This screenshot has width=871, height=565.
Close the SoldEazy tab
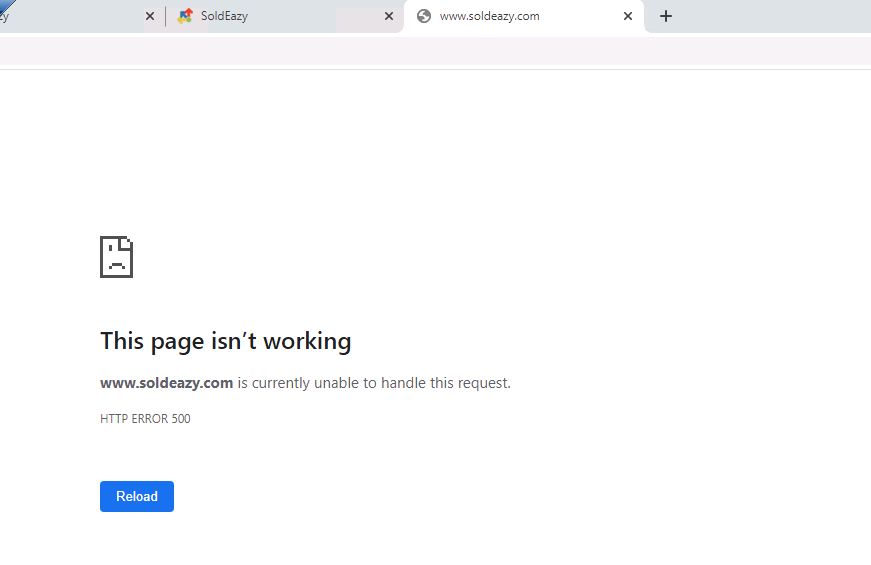[389, 16]
